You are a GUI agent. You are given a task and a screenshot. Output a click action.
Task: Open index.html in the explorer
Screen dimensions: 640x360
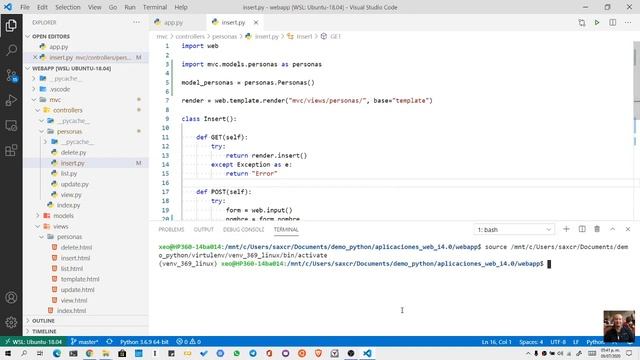click(71, 311)
